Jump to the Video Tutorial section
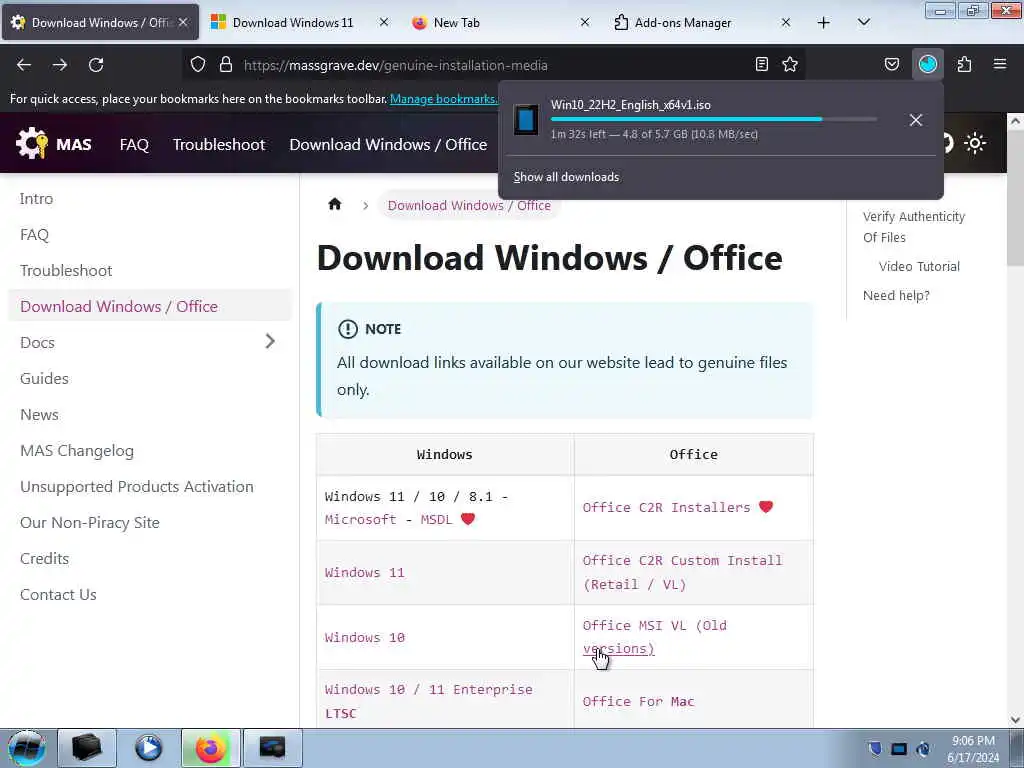This screenshot has width=1024, height=768. click(919, 266)
